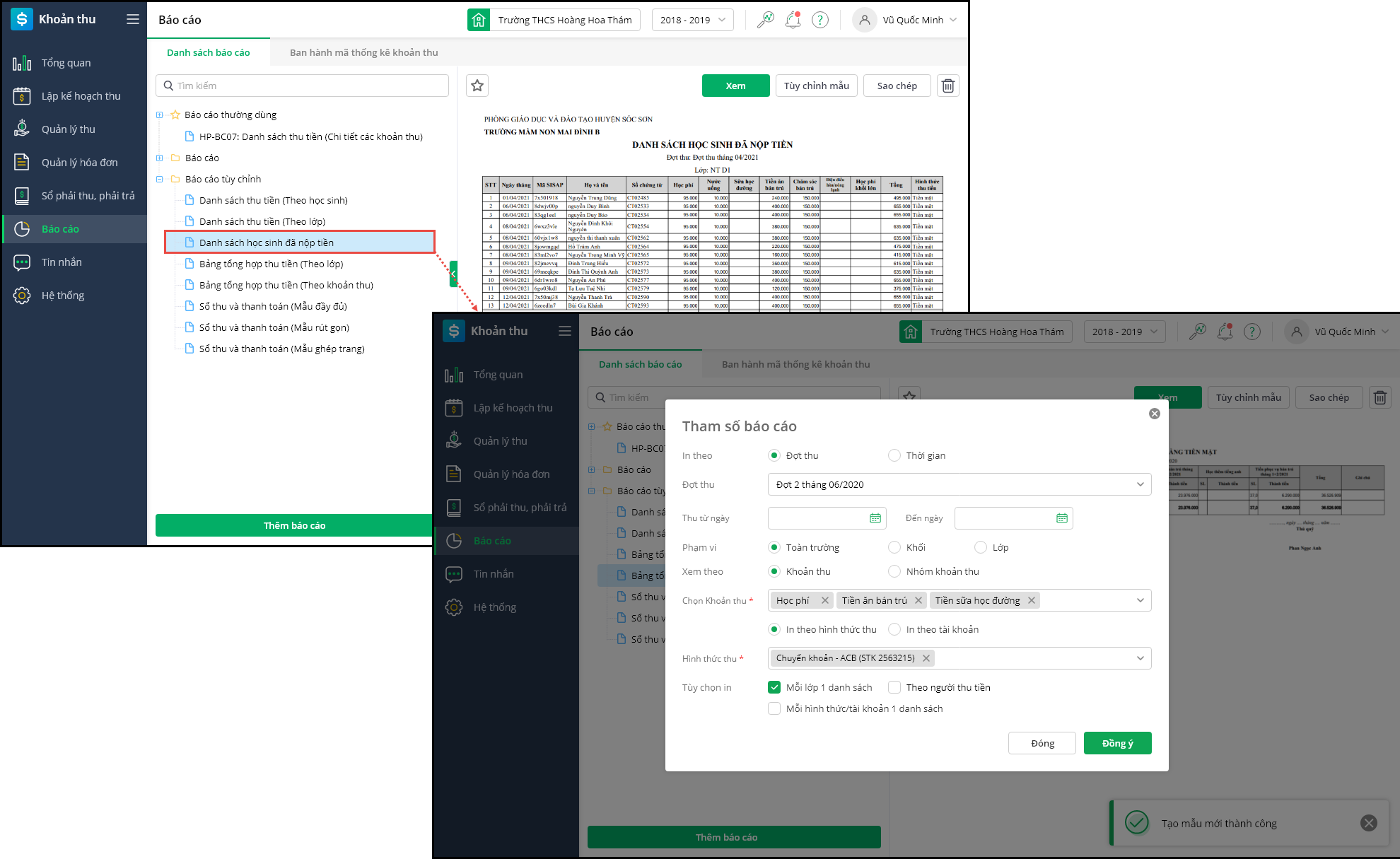Close the Tham số báo cáo dialog
The height and width of the screenshot is (859, 1400).
pyautogui.click(x=1154, y=414)
